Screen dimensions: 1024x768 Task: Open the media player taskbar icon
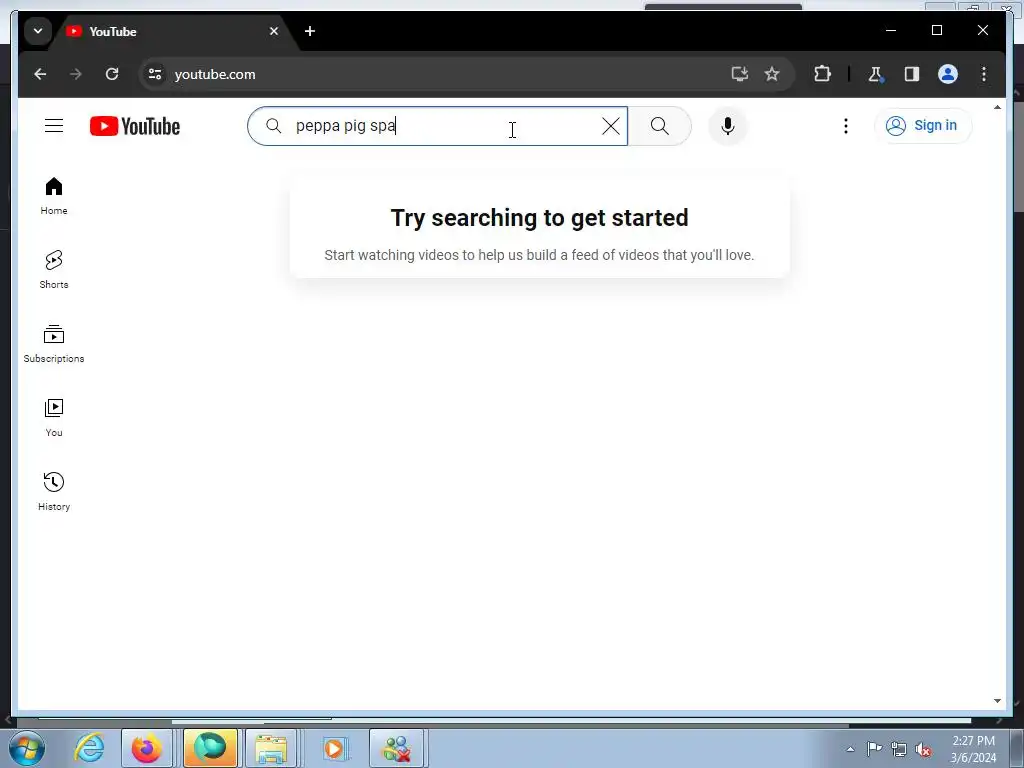coord(335,748)
